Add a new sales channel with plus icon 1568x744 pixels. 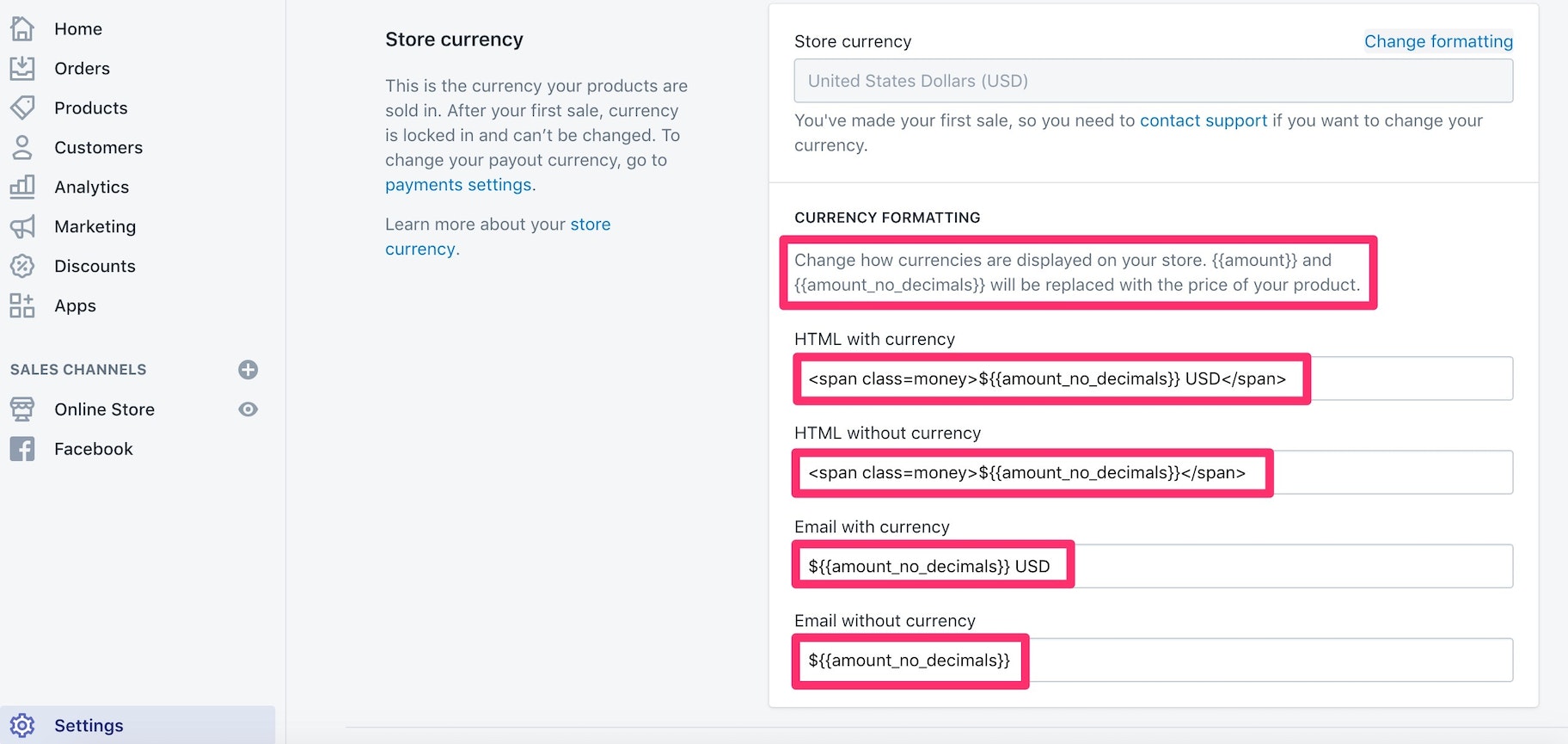point(248,369)
